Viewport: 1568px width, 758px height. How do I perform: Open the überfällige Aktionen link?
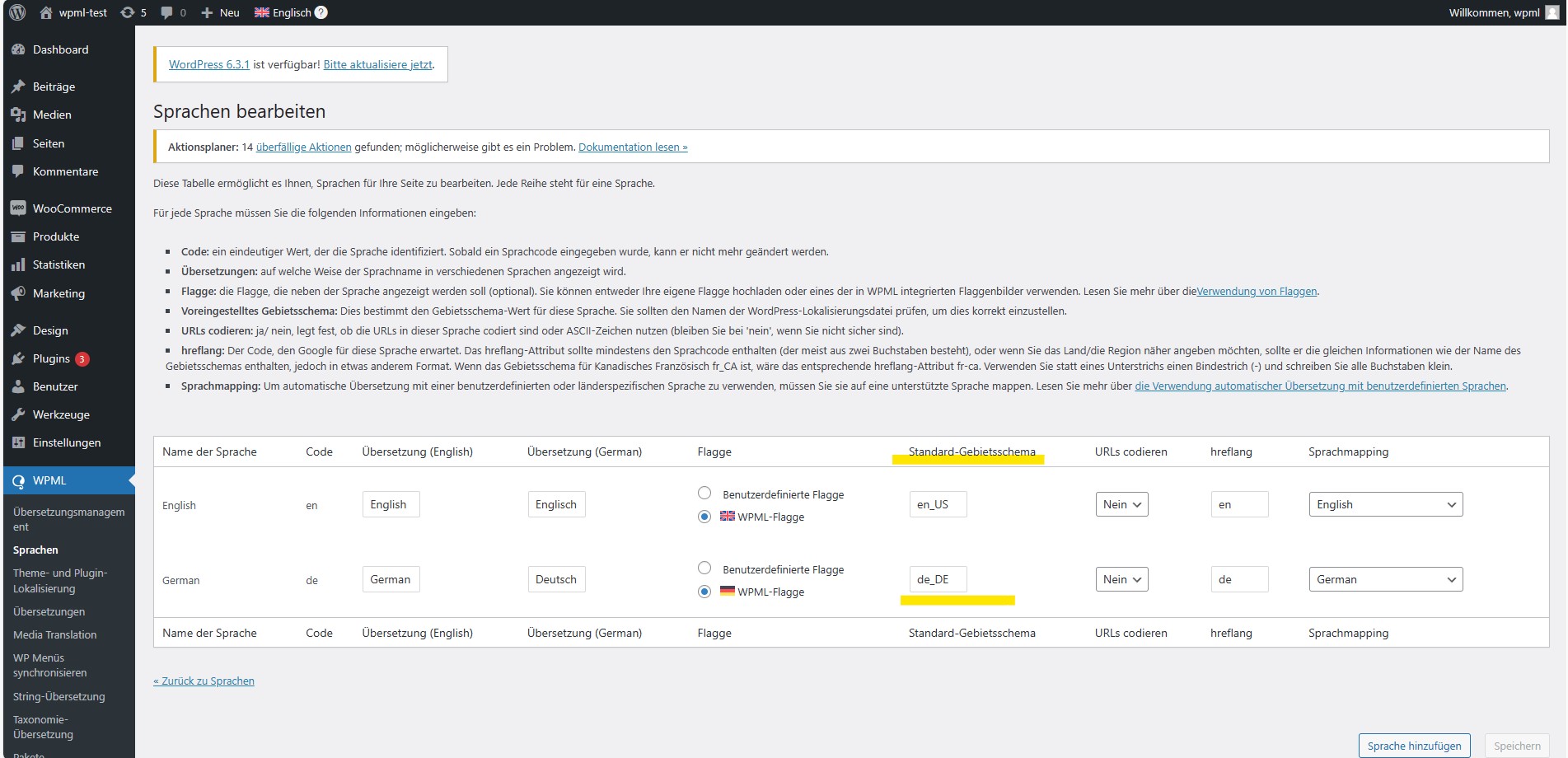[x=303, y=147]
